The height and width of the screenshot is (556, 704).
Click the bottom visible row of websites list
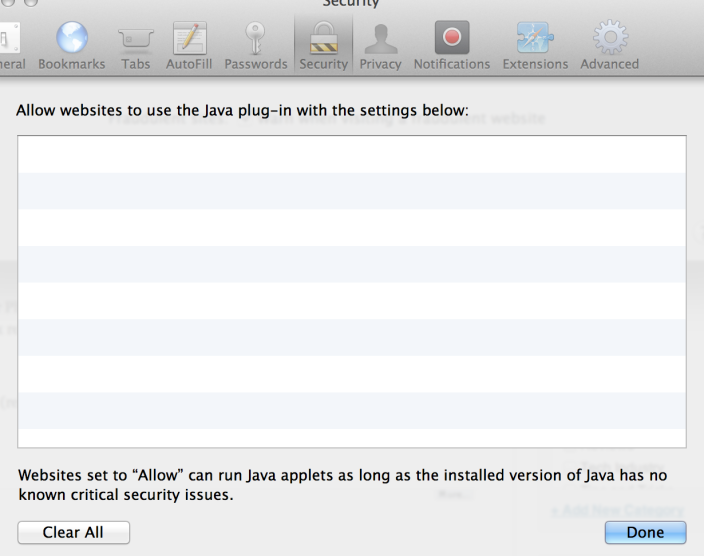click(352, 438)
